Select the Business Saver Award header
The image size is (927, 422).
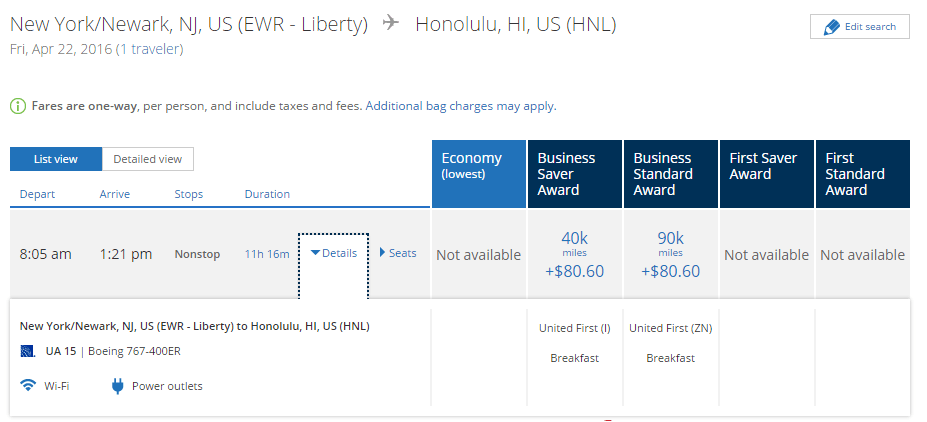[575, 174]
